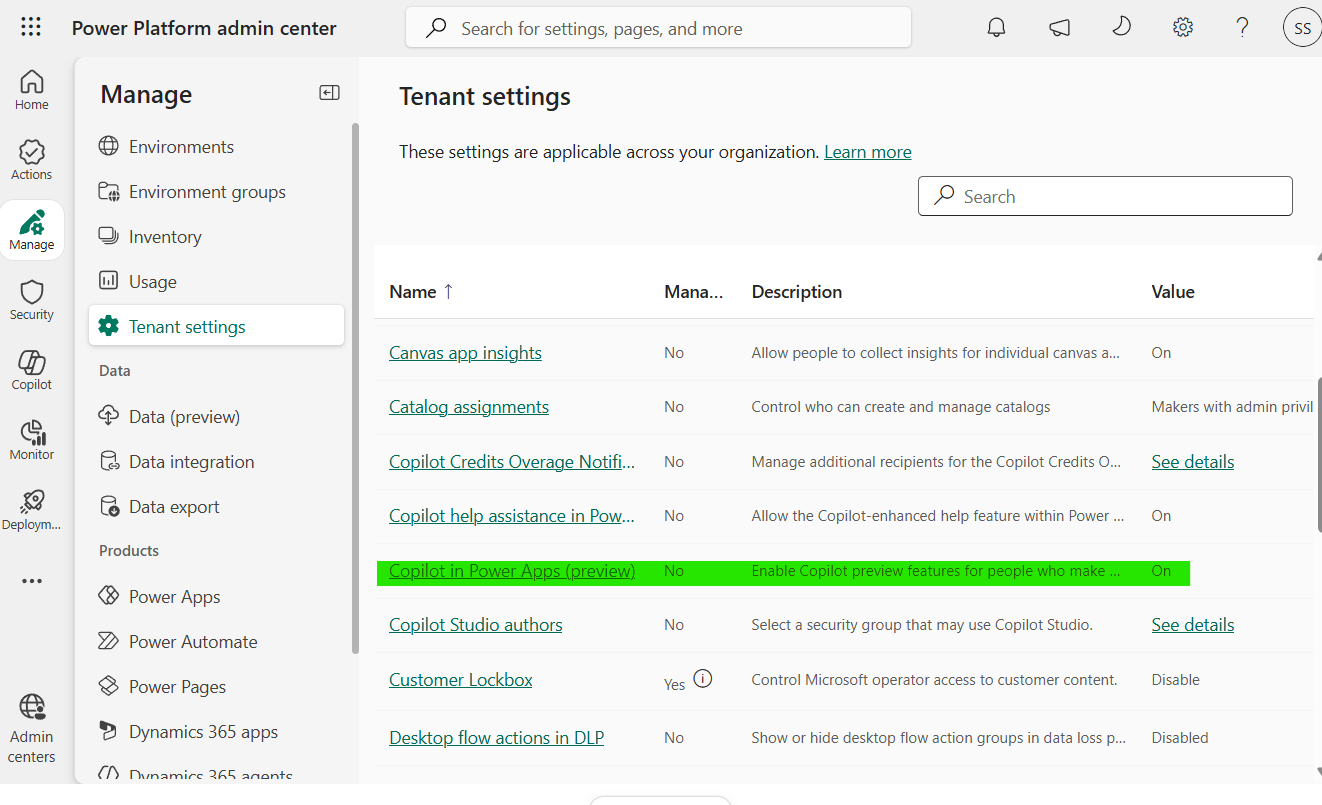This screenshot has height=805, width=1322.
Task: Focus the global search bar
Action: tap(658, 28)
